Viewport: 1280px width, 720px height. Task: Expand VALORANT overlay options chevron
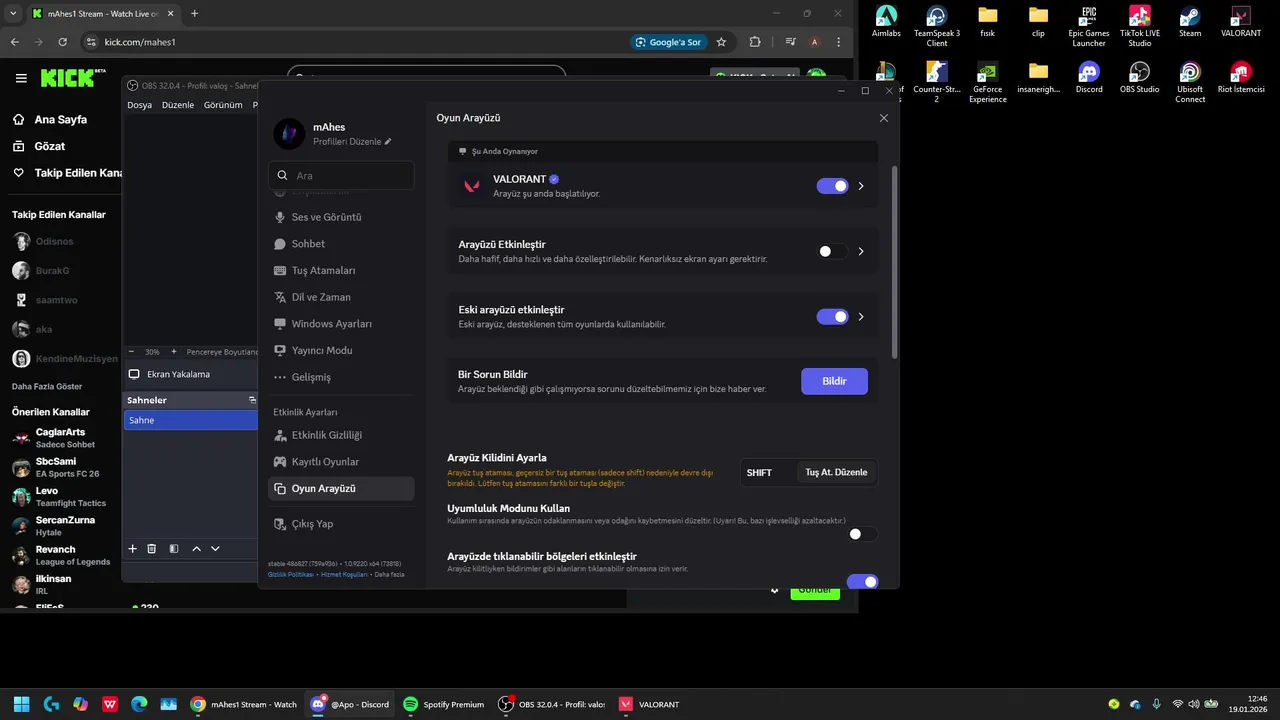click(861, 186)
